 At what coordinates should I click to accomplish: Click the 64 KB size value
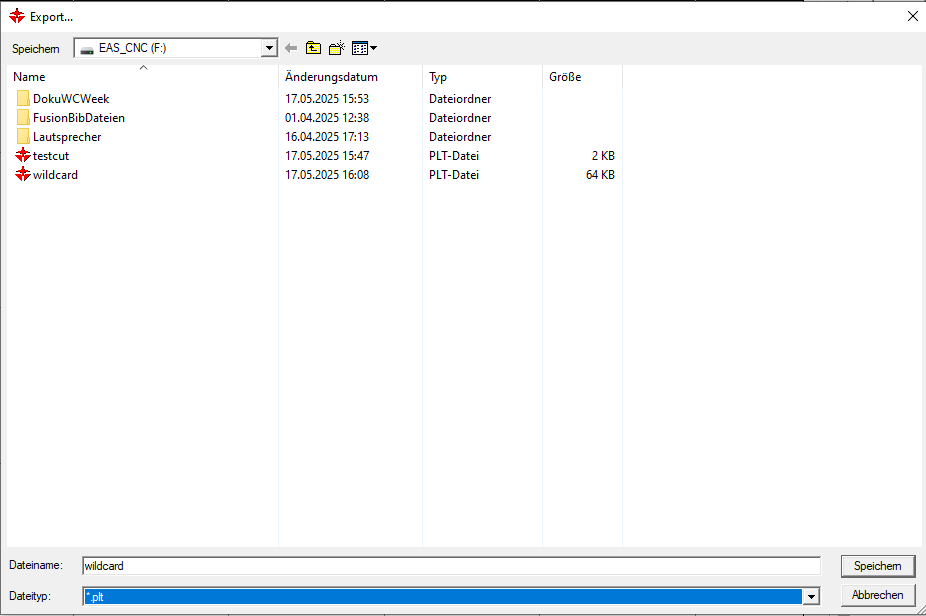(600, 174)
